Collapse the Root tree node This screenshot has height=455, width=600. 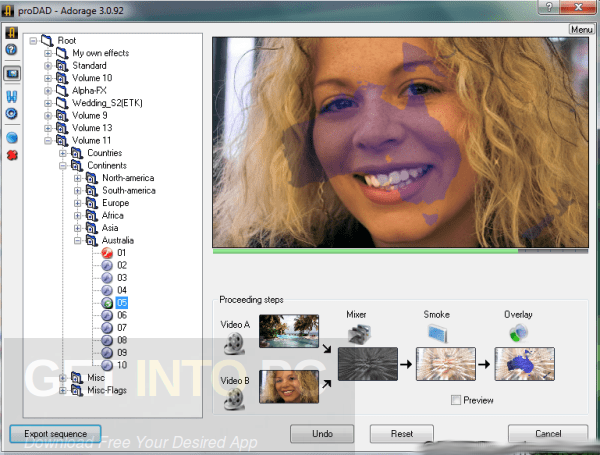pos(33,41)
